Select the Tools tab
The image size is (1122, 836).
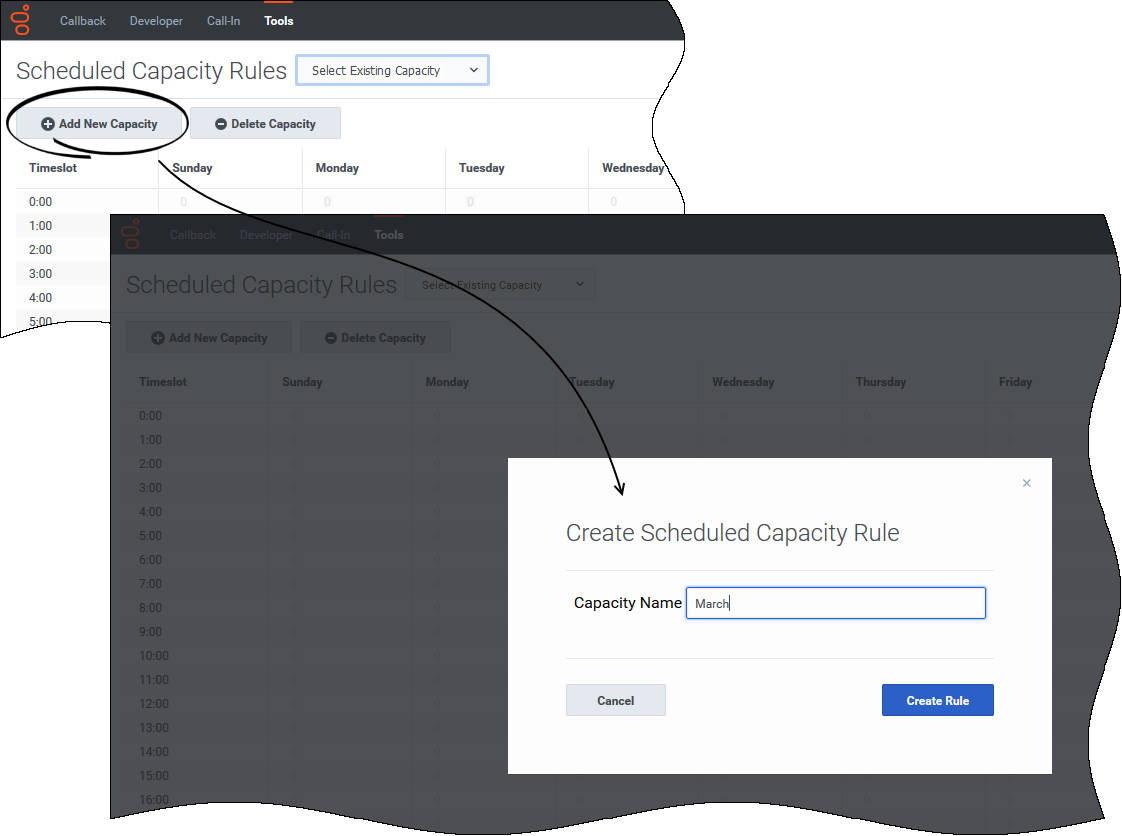point(279,21)
